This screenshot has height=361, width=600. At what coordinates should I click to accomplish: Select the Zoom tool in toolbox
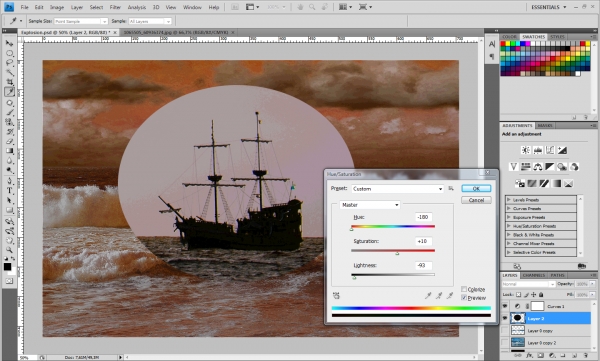click(9, 250)
